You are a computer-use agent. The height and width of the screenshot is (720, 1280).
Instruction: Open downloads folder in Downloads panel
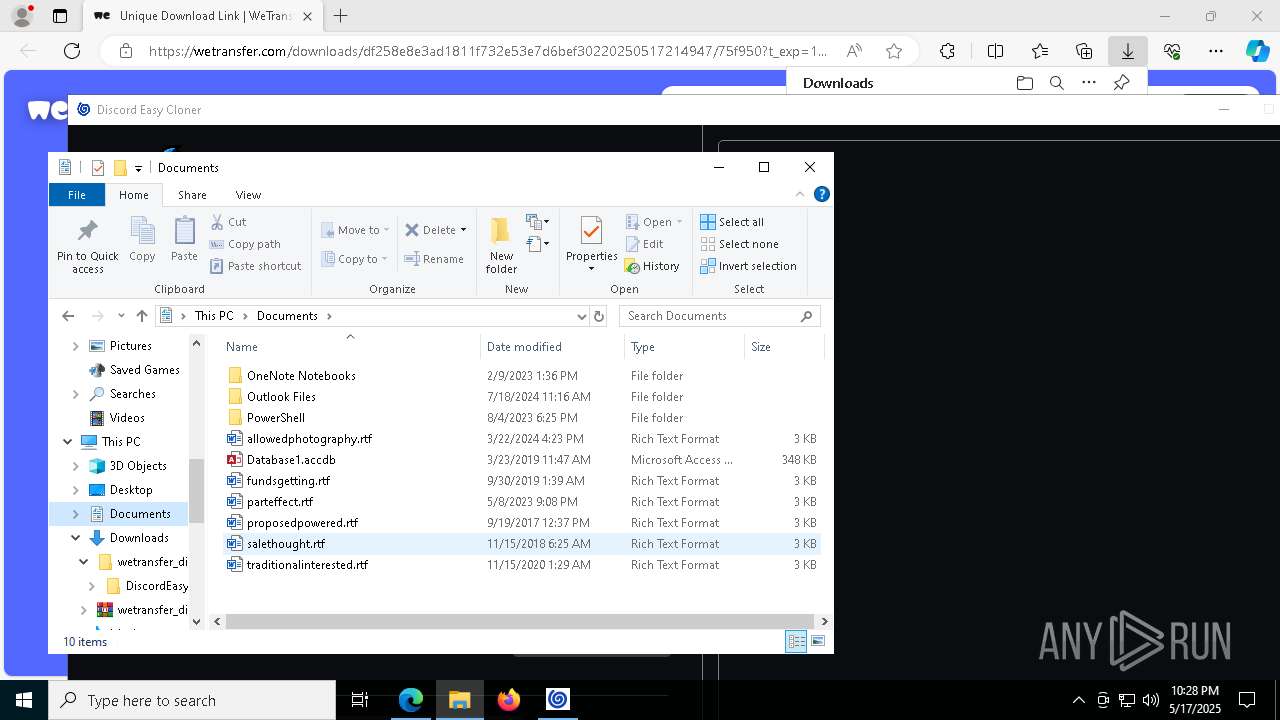[1024, 83]
